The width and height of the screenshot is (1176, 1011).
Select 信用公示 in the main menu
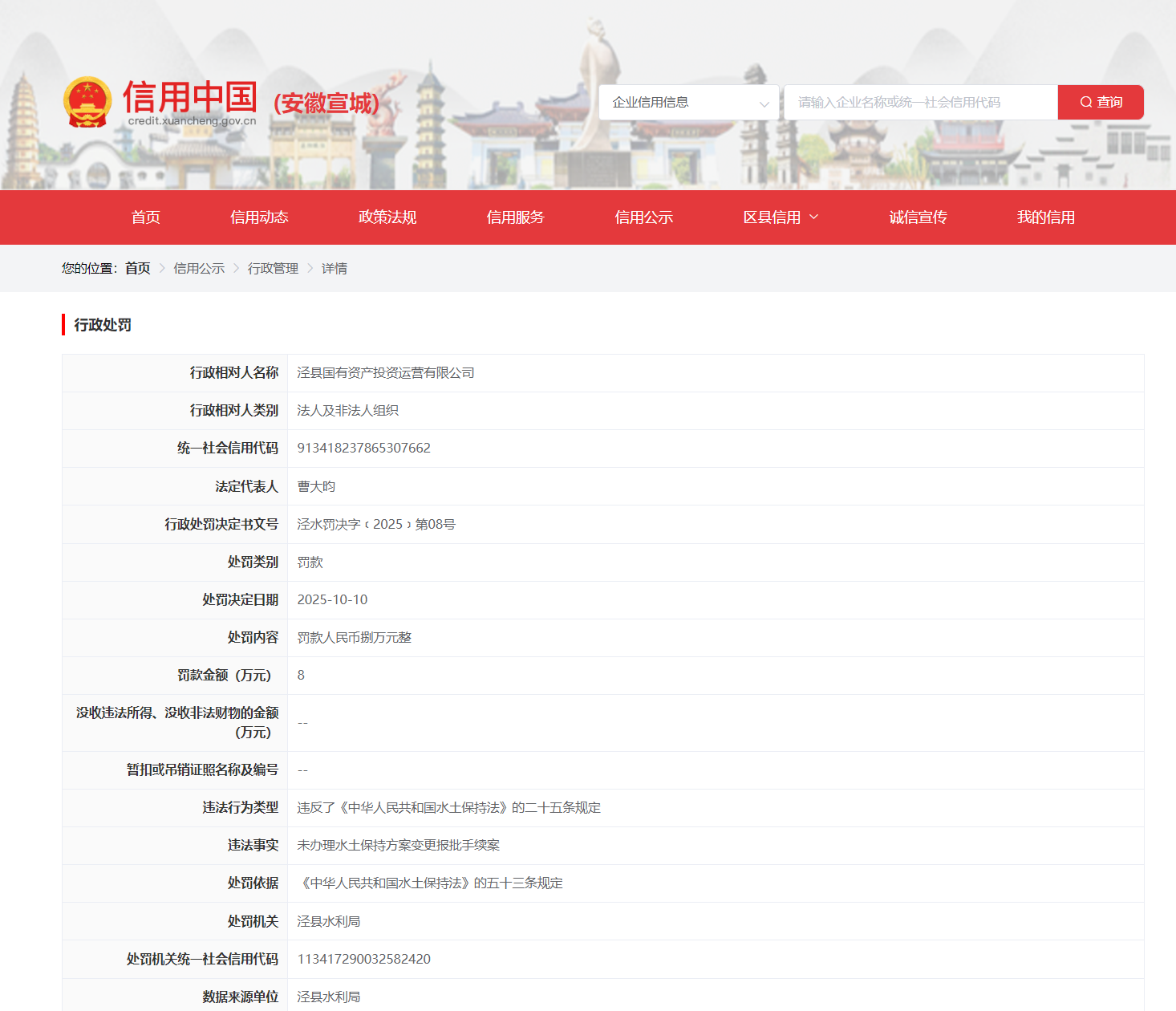[x=644, y=217]
